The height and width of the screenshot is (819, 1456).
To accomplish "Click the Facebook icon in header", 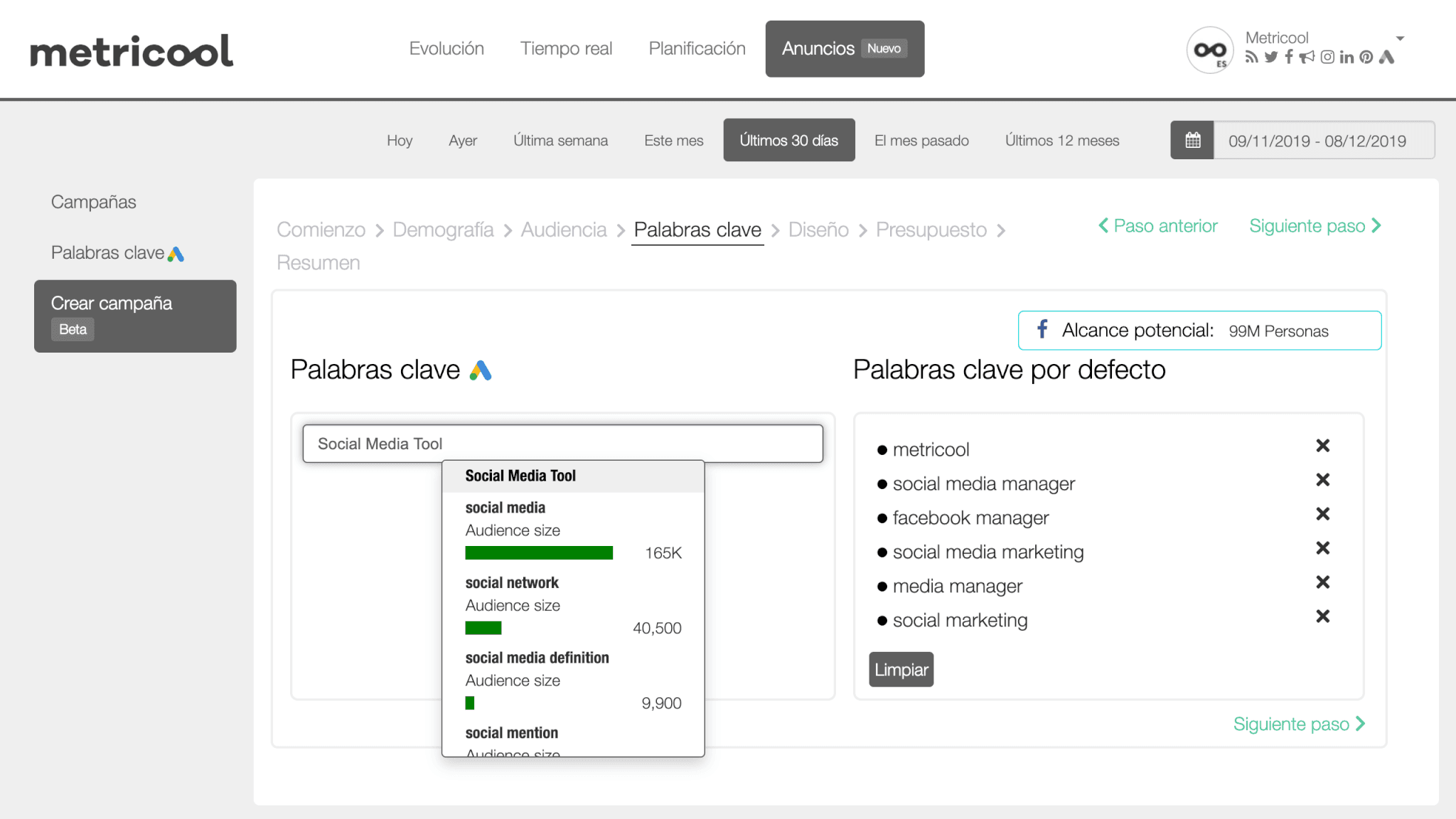I will point(1288,57).
